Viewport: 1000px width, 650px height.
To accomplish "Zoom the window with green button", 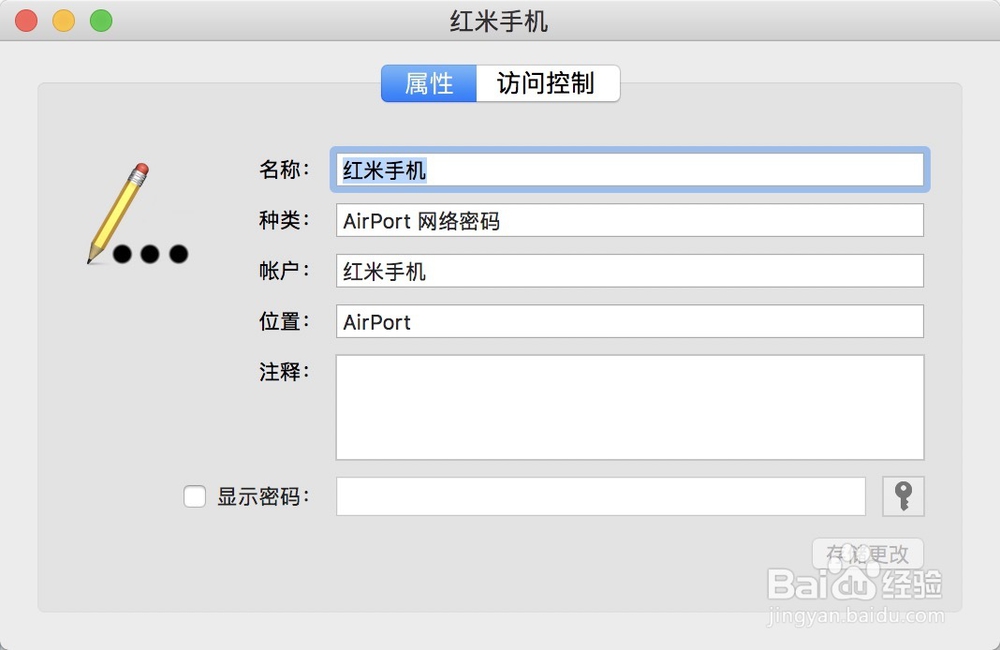I will pyautogui.click(x=101, y=21).
